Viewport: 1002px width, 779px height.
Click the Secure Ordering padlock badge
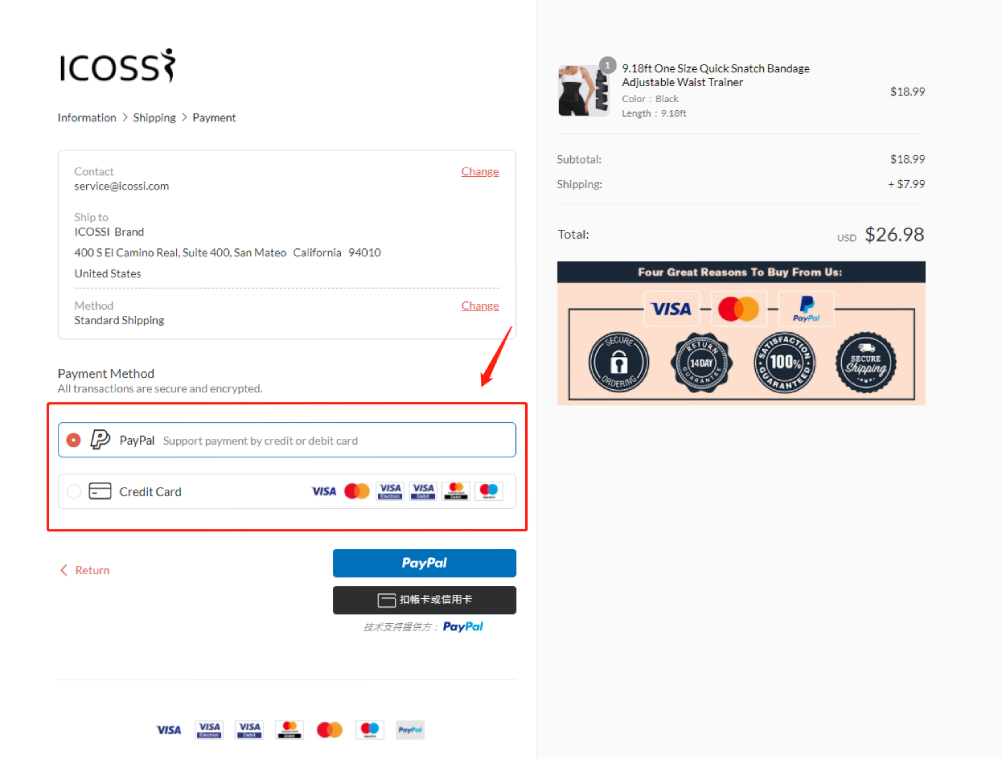point(618,362)
